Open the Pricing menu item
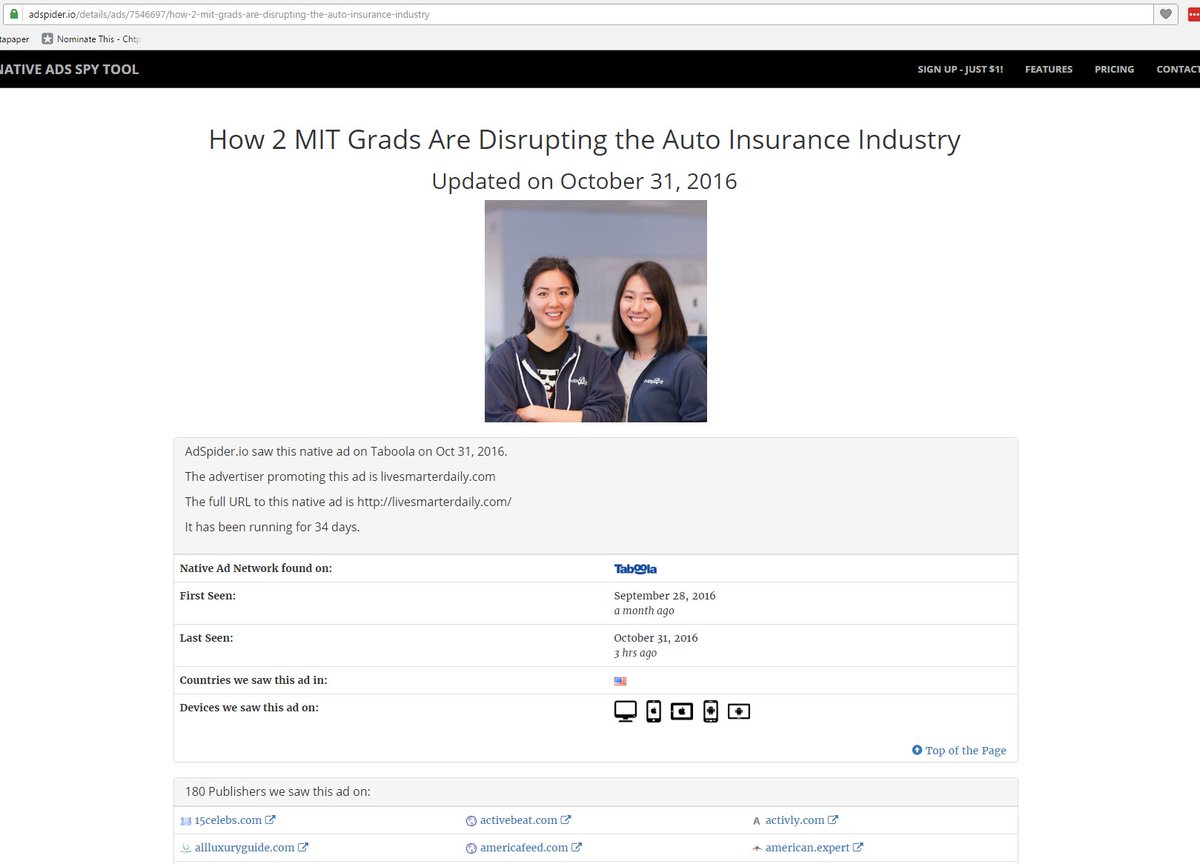Screen dimensions: 1200x864 click(x=1114, y=69)
